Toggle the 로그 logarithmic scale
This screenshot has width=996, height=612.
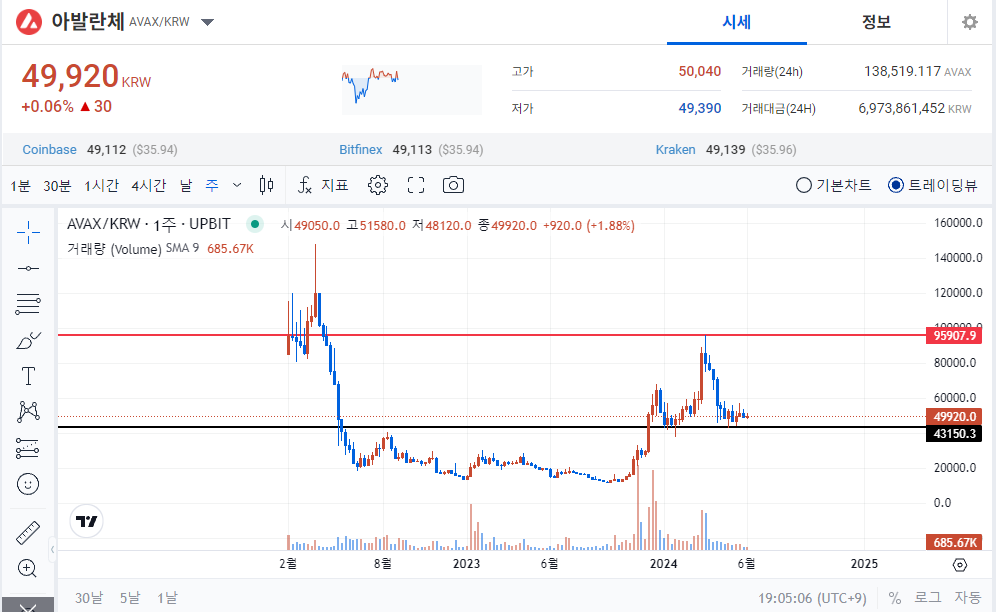coord(927,597)
